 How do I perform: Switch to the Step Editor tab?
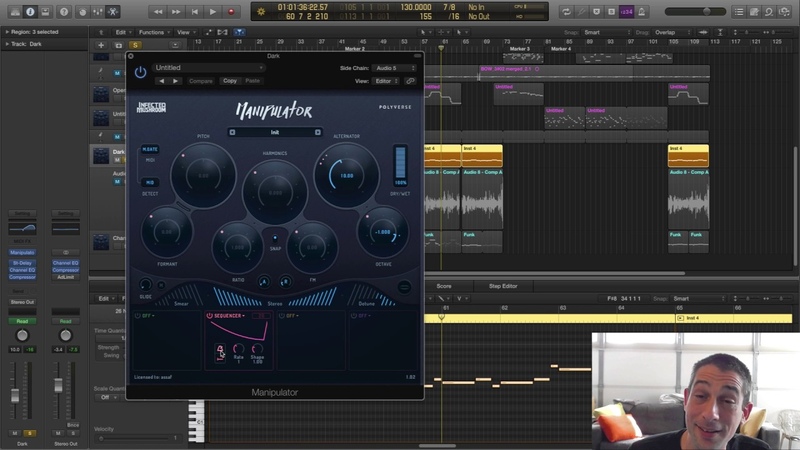tap(503, 286)
